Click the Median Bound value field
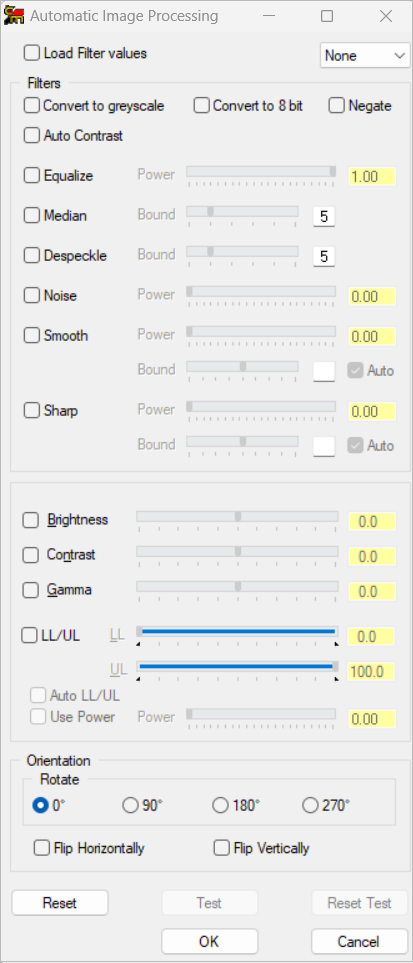Screen dimensions: 413x963 tap(324, 216)
